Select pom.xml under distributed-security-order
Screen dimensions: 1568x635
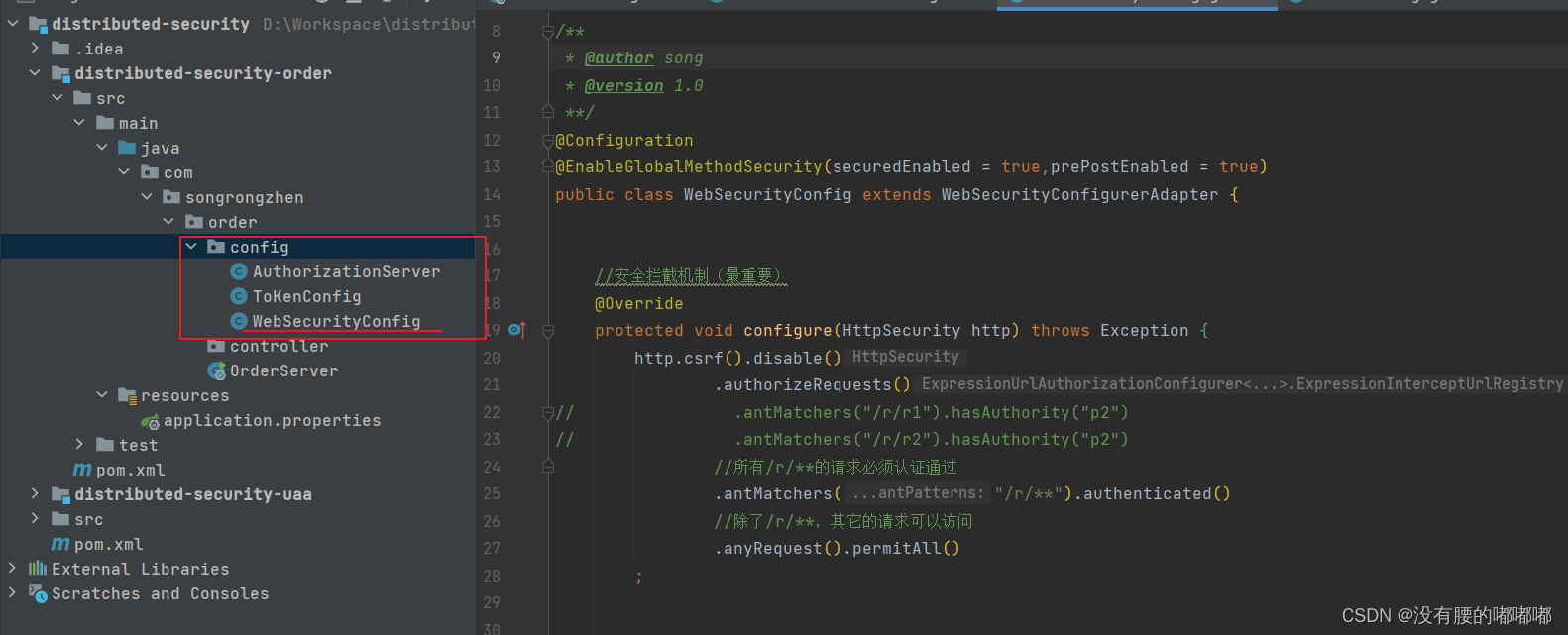[131, 470]
